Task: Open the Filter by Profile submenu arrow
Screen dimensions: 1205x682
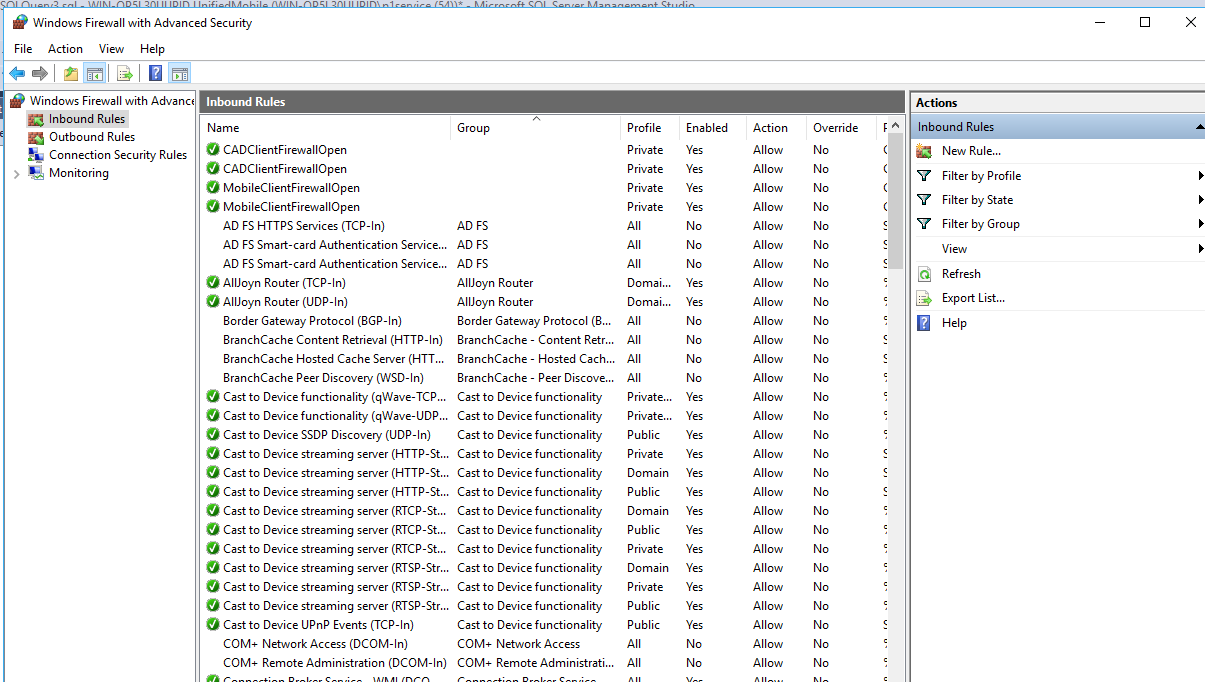Action: 1198,175
